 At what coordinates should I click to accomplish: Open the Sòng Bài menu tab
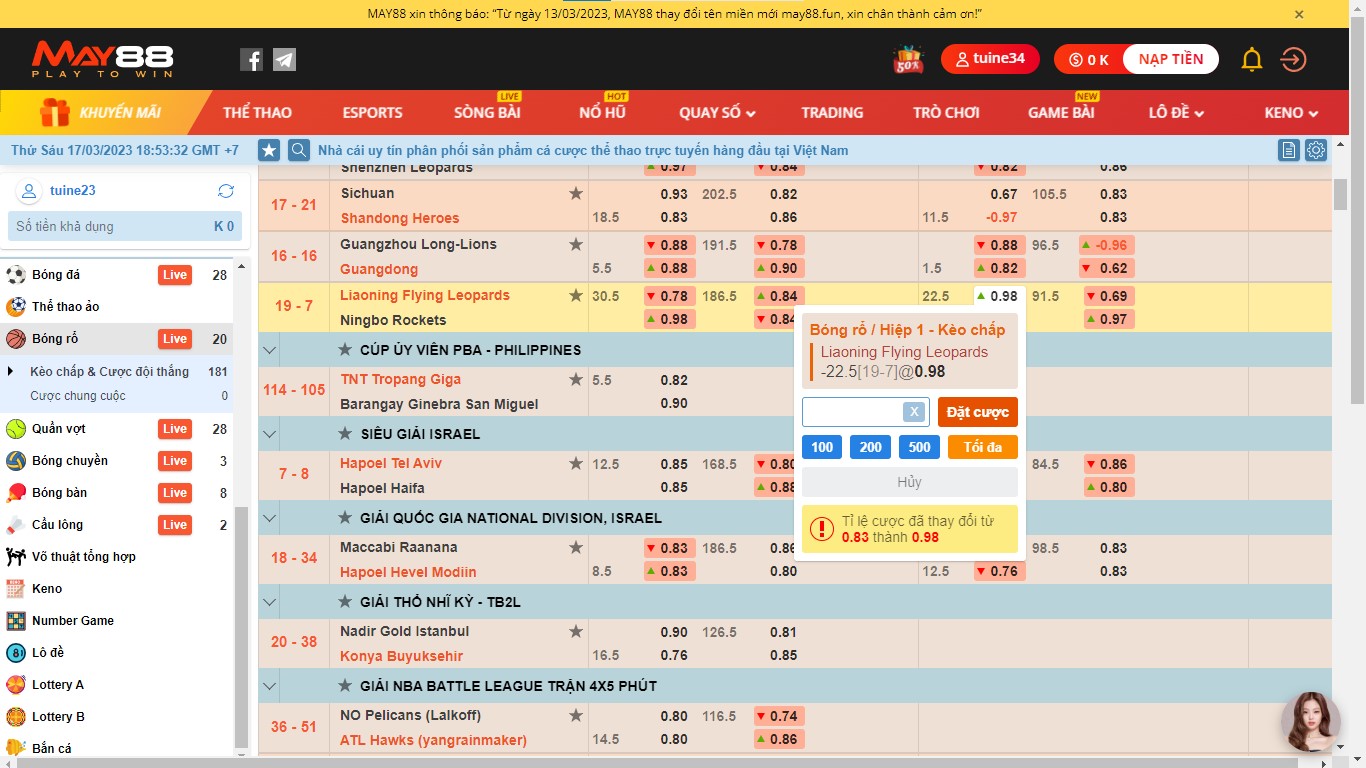coord(487,113)
